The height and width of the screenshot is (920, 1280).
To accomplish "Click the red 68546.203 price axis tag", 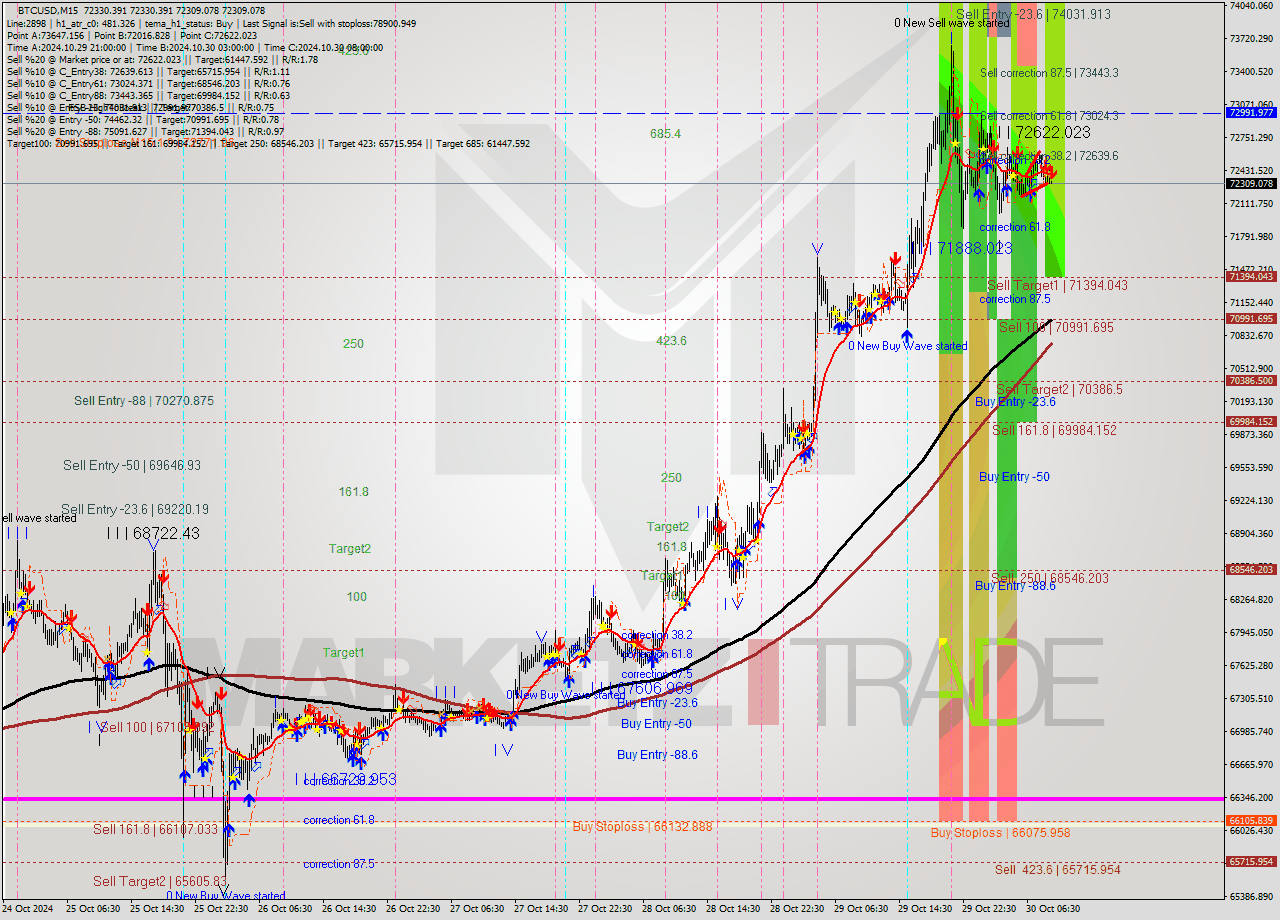I will coord(1250,569).
